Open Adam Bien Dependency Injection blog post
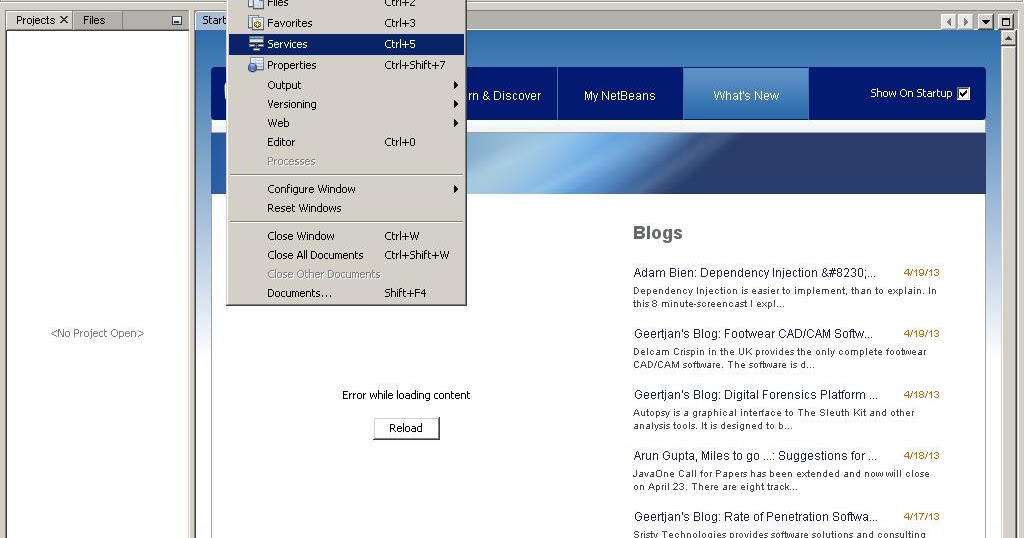Screen dimensions: 1024x538 754,272
